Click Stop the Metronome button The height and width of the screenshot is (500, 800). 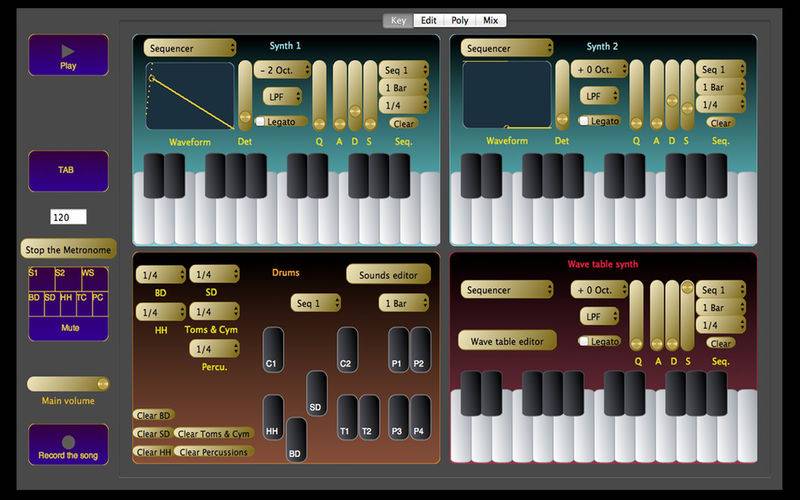click(68, 249)
